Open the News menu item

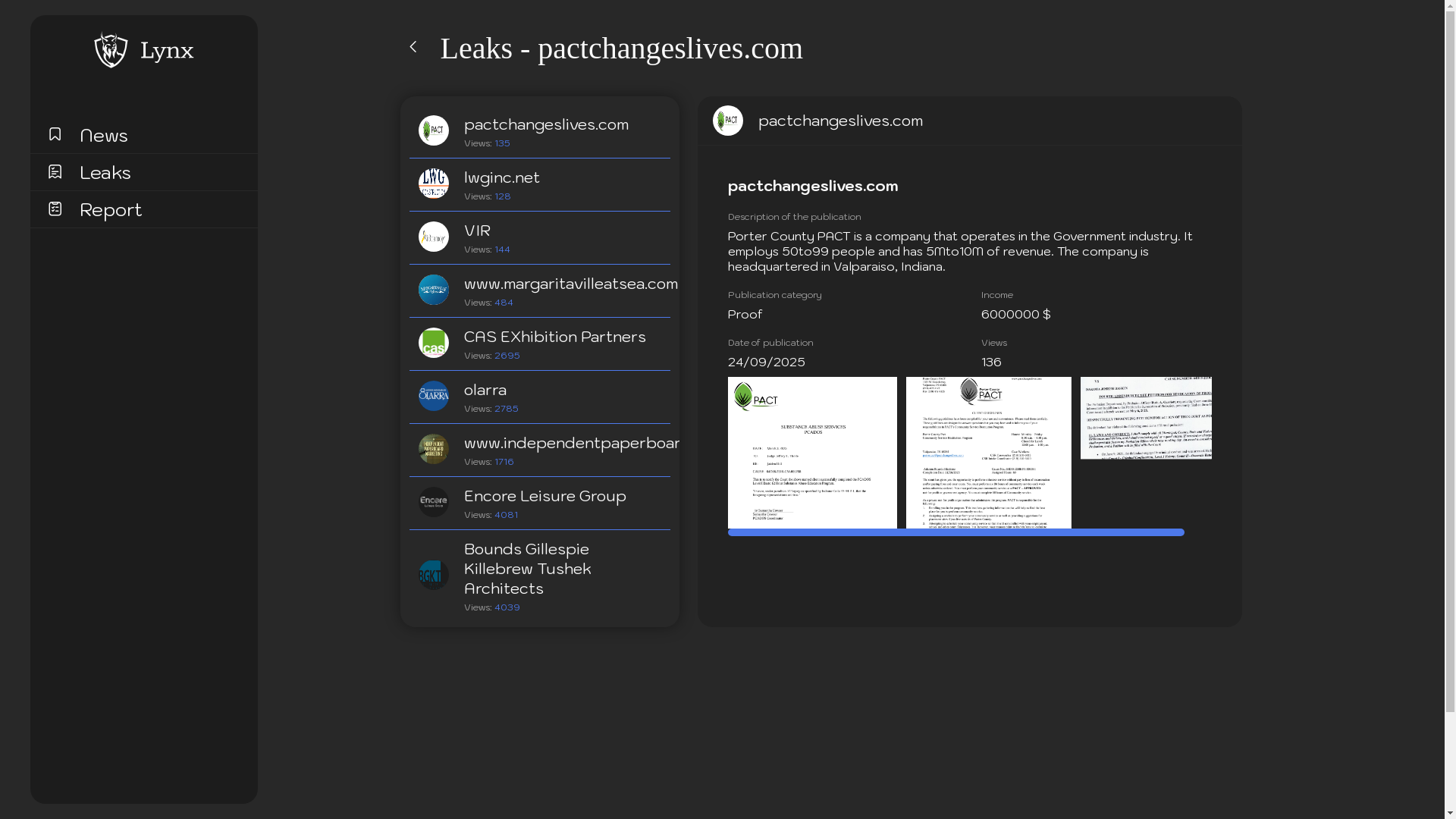[104, 135]
